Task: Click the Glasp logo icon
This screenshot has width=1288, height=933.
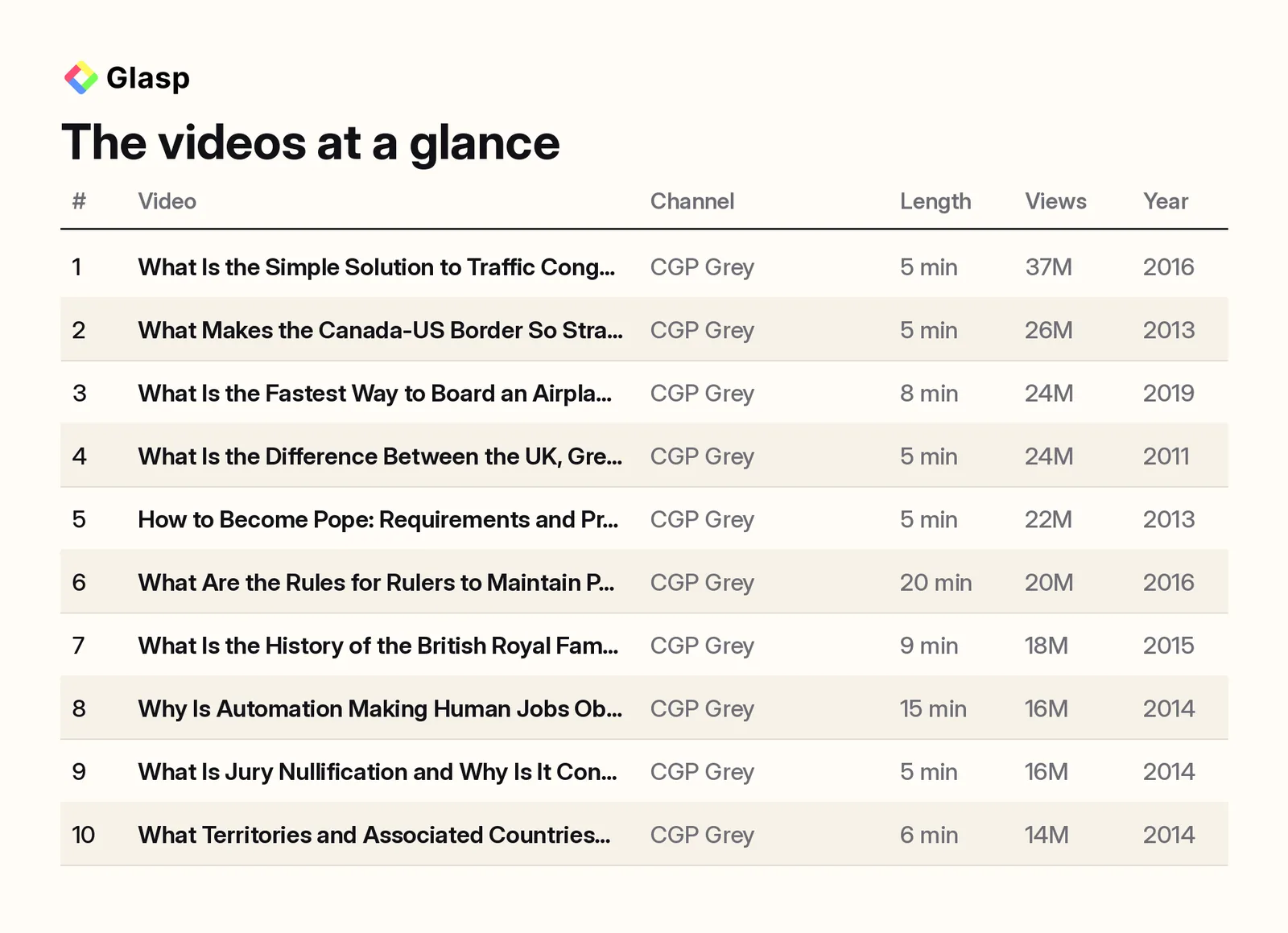Action: [x=80, y=78]
